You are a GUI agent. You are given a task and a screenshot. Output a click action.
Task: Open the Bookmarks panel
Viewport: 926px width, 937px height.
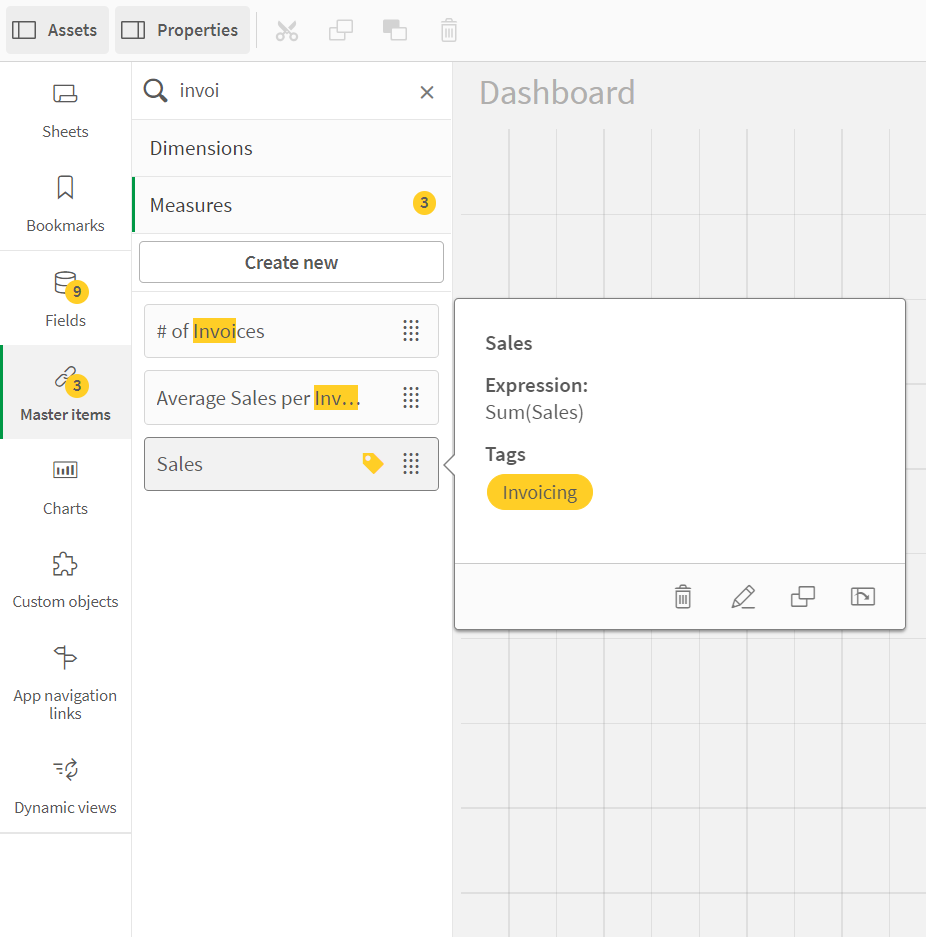click(65, 204)
